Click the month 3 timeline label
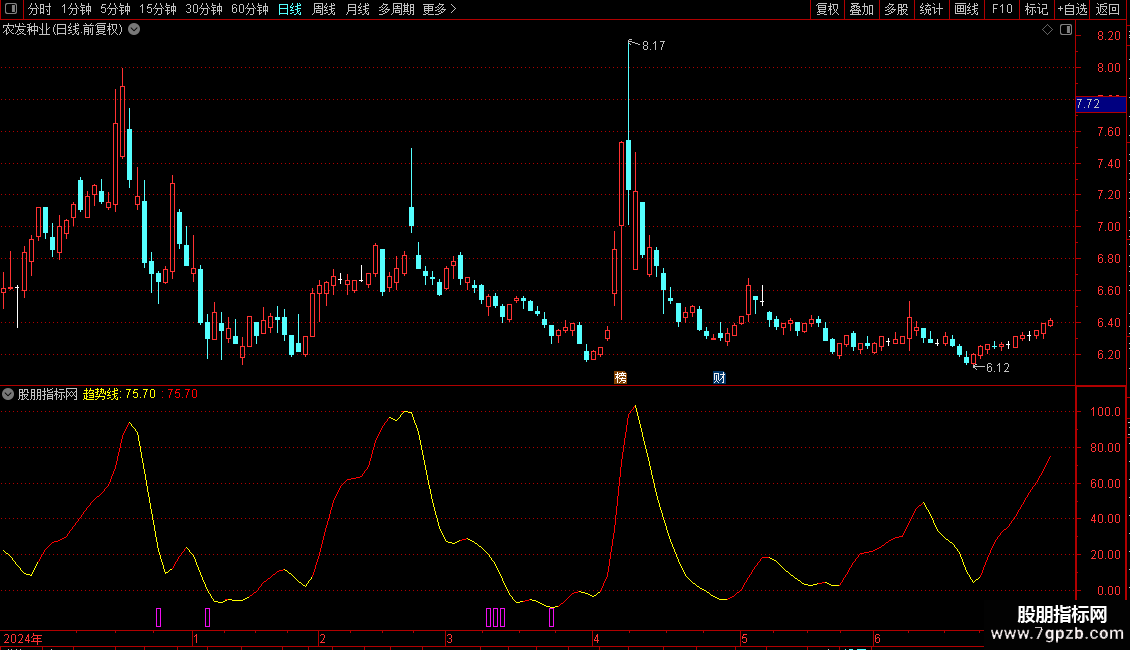This screenshot has width=1130, height=650. click(x=449, y=639)
